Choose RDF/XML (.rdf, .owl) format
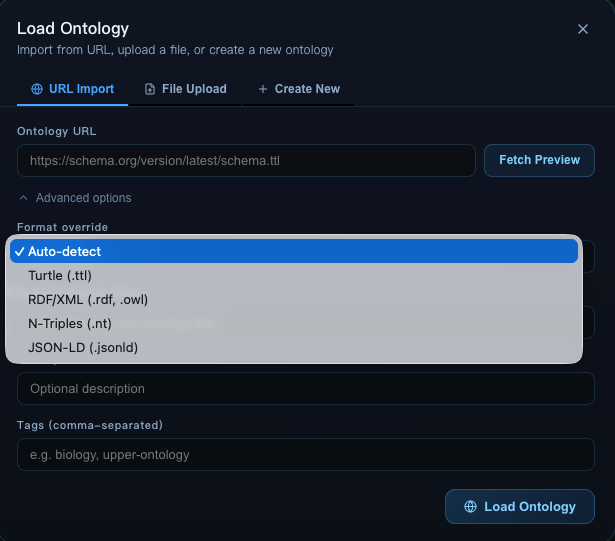This screenshot has width=615, height=541. tap(294, 300)
